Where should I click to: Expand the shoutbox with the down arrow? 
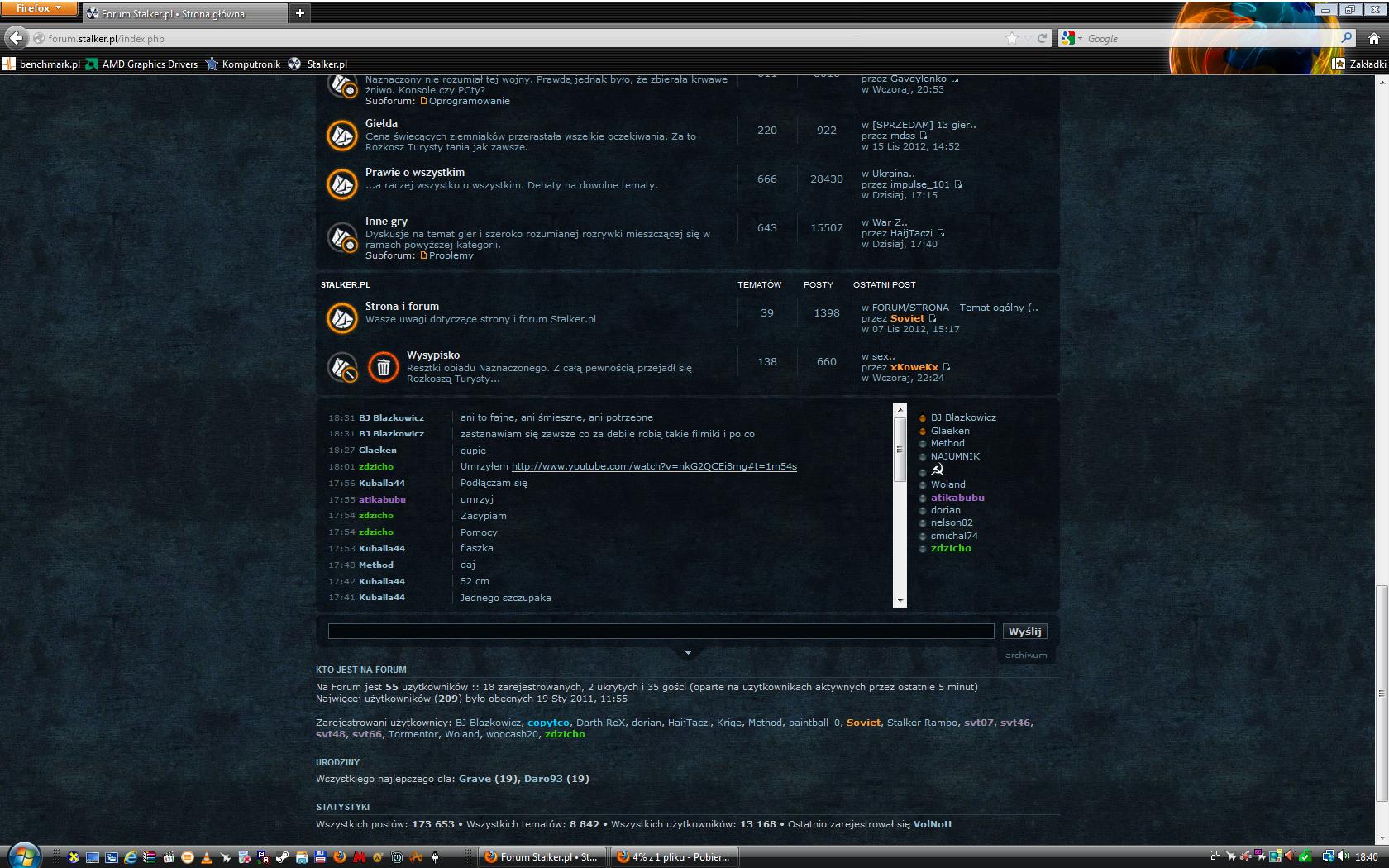click(x=688, y=653)
